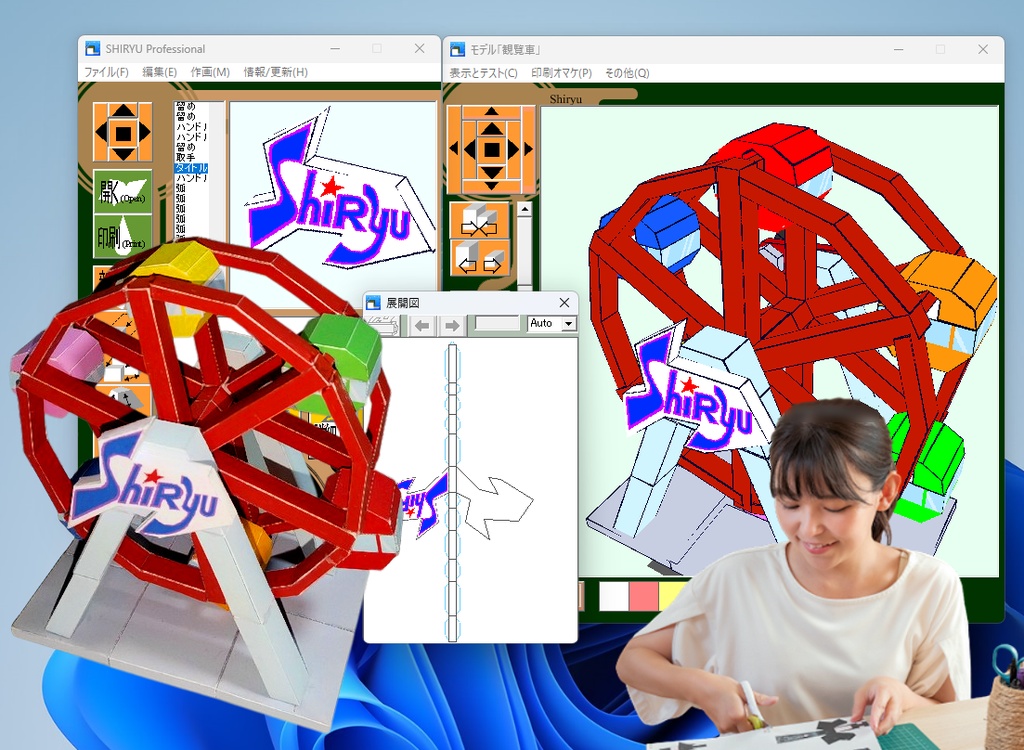Viewport: 1024px width, 750px height.
Task: Open the ファイル(F) menu in SHIRYU Professional
Action: (106, 72)
